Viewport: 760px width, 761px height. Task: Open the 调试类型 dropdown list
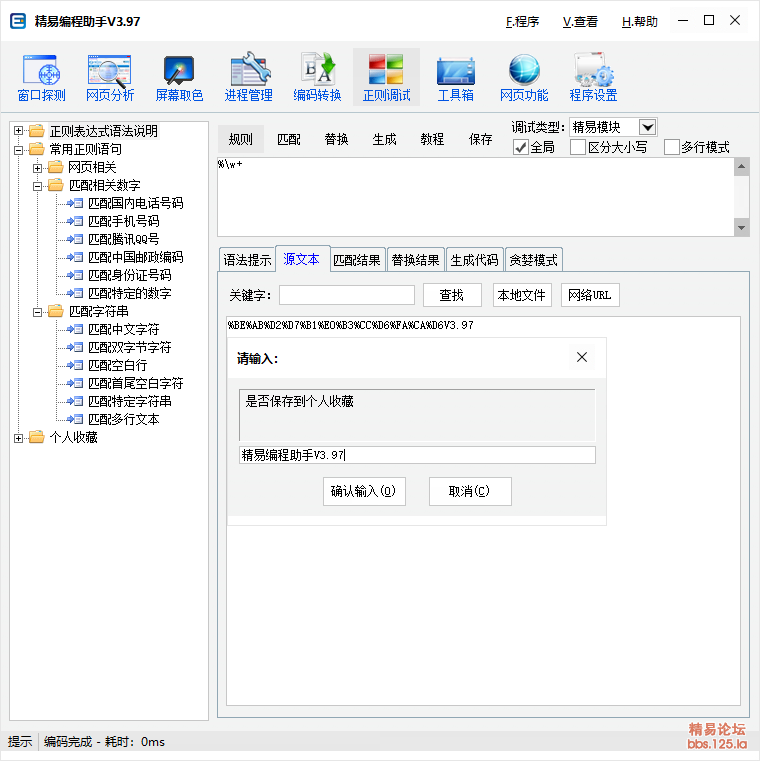(x=647, y=128)
